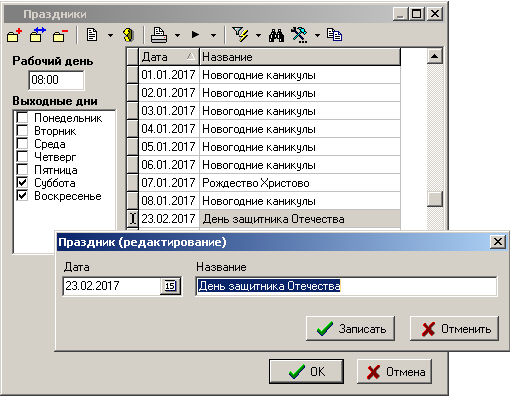Click the binoculars search icon
The height and width of the screenshot is (396, 510).
[276, 35]
